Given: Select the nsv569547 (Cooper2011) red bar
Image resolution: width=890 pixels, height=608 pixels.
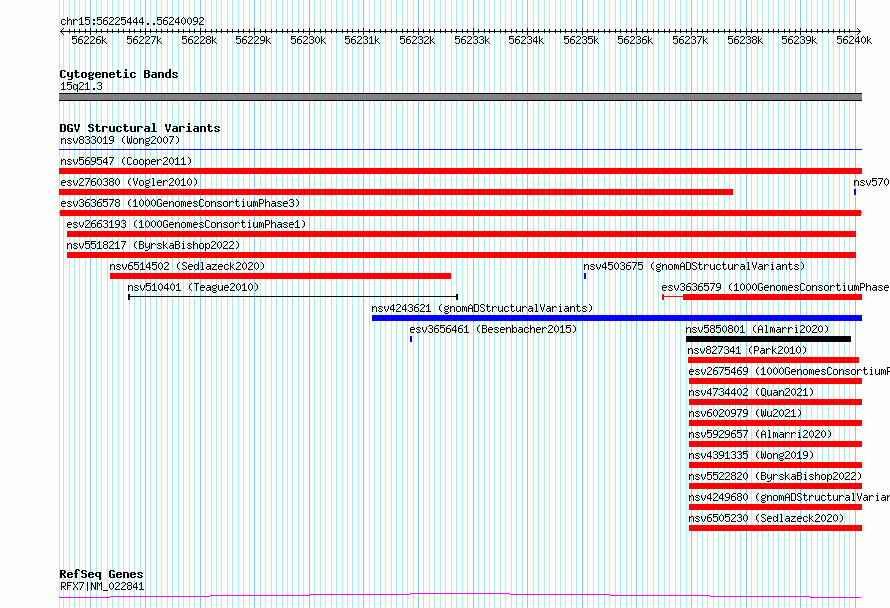Looking at the screenshot, I should (x=460, y=171).
